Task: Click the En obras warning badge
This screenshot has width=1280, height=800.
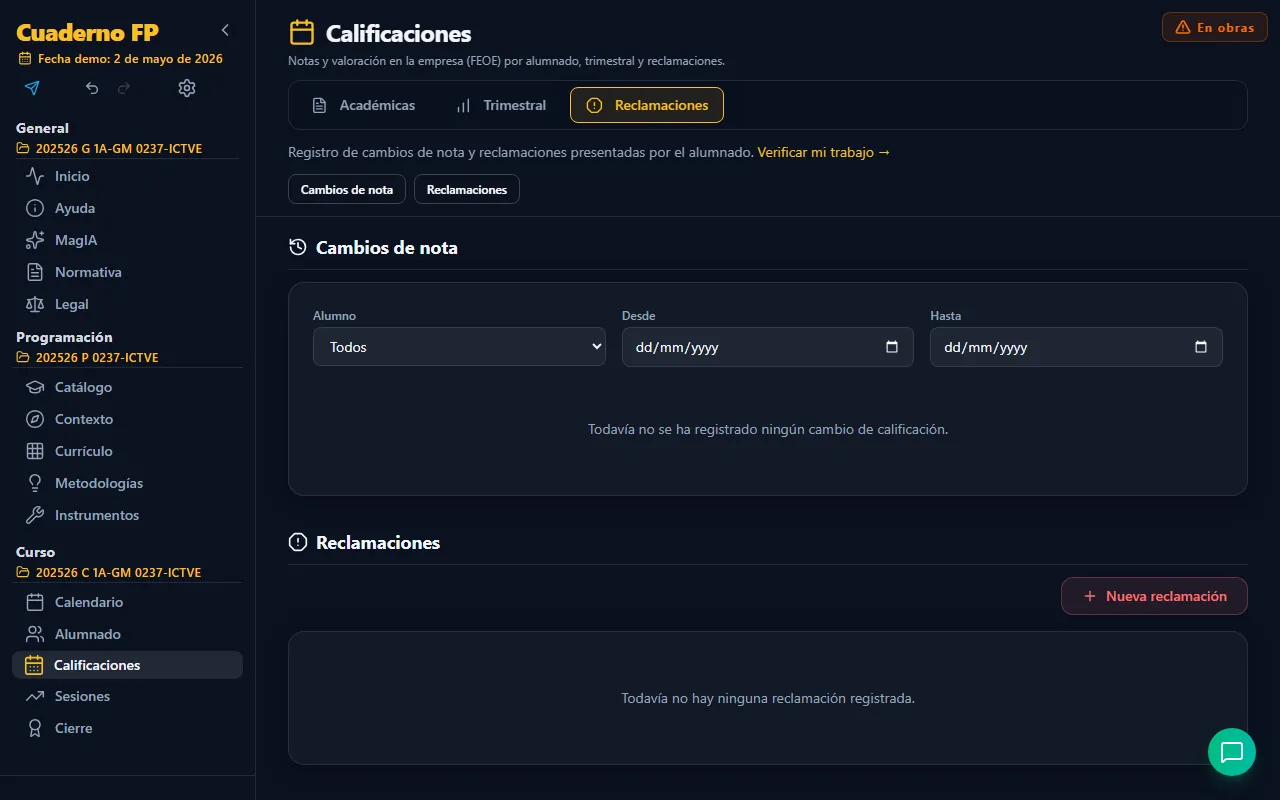Action: pyautogui.click(x=1215, y=27)
